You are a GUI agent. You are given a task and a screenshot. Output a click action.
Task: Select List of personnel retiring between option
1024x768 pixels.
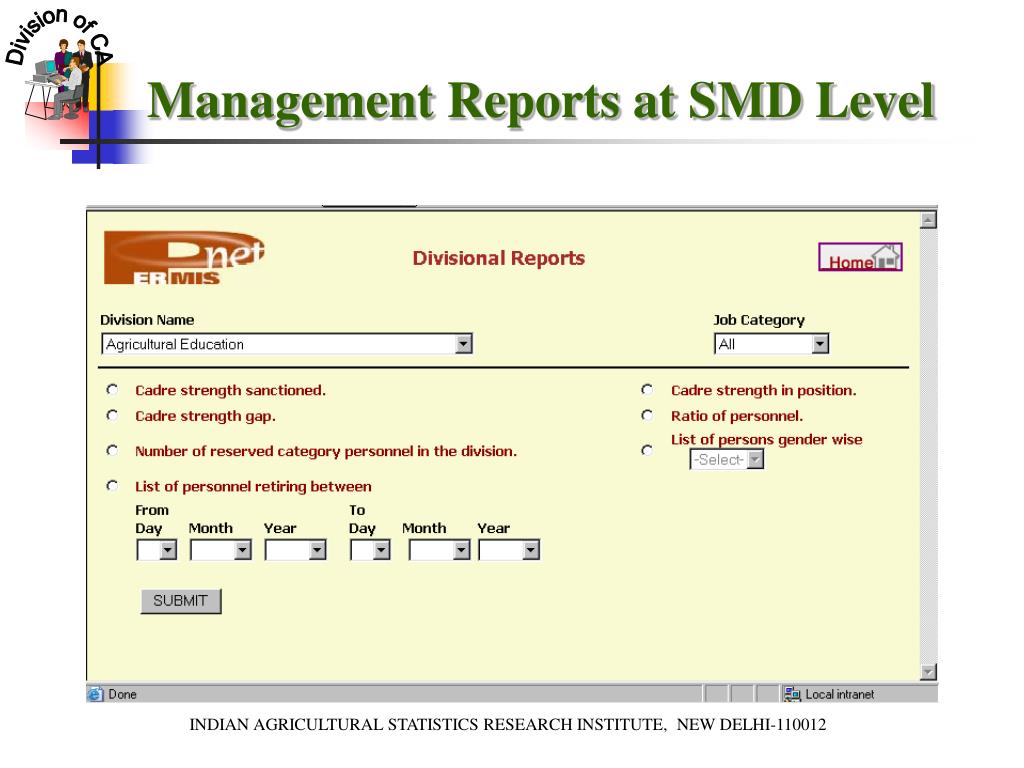tap(112, 486)
